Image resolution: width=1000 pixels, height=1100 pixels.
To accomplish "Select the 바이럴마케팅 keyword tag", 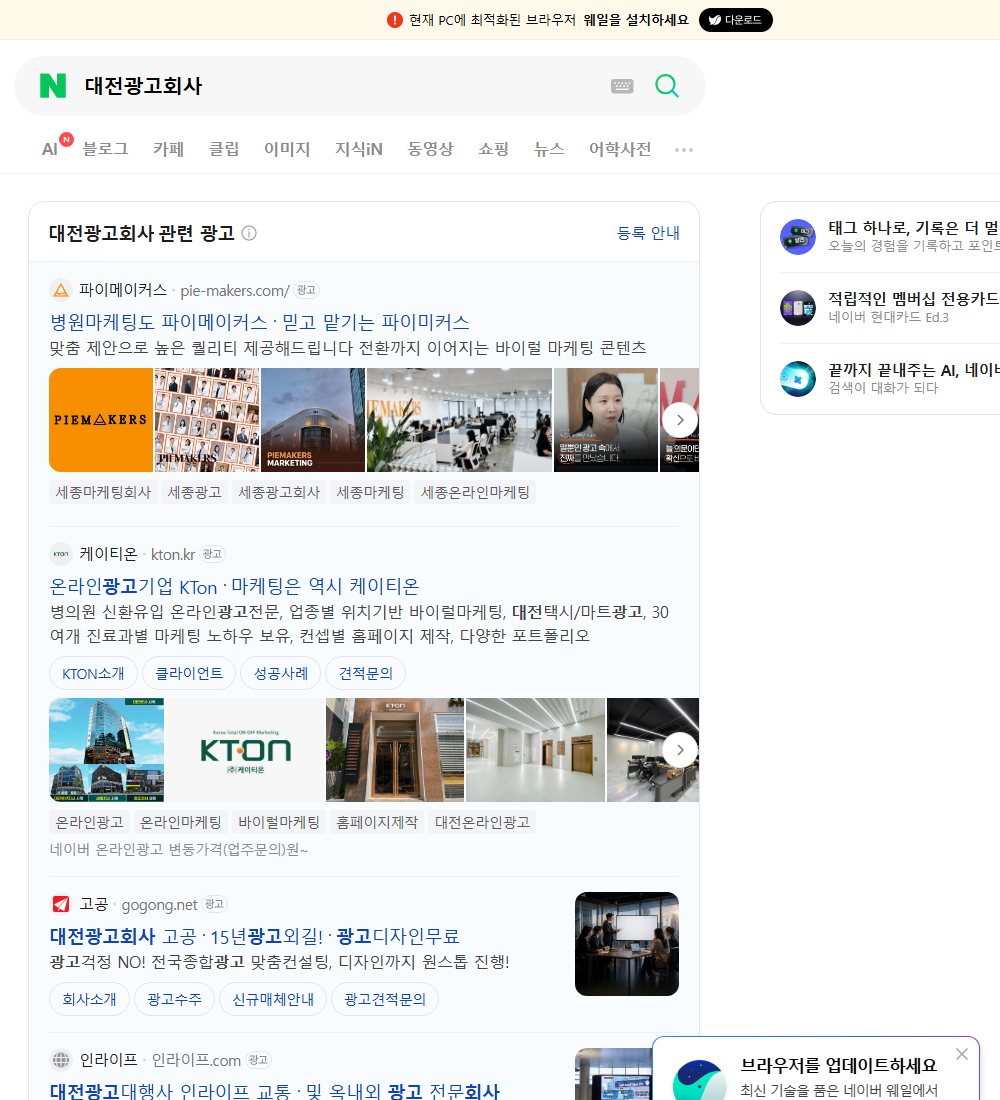I will (x=279, y=822).
